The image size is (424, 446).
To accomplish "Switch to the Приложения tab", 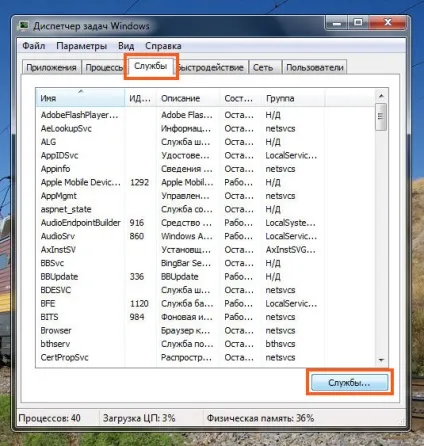I will tap(51, 67).
